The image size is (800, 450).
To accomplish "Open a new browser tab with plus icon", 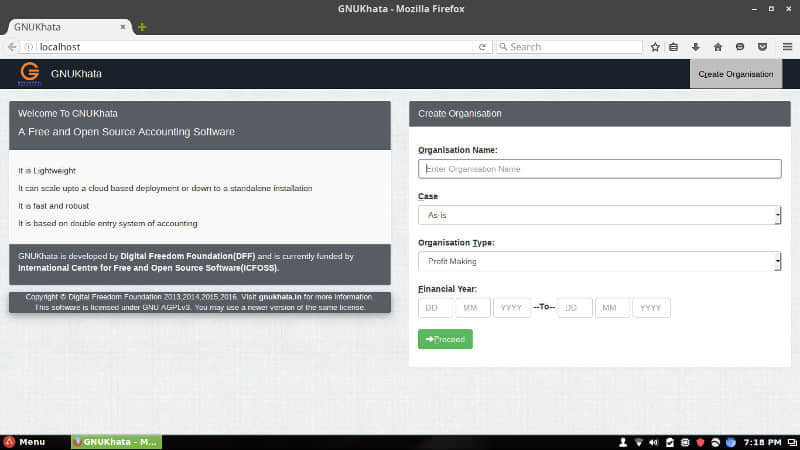I will [142, 27].
